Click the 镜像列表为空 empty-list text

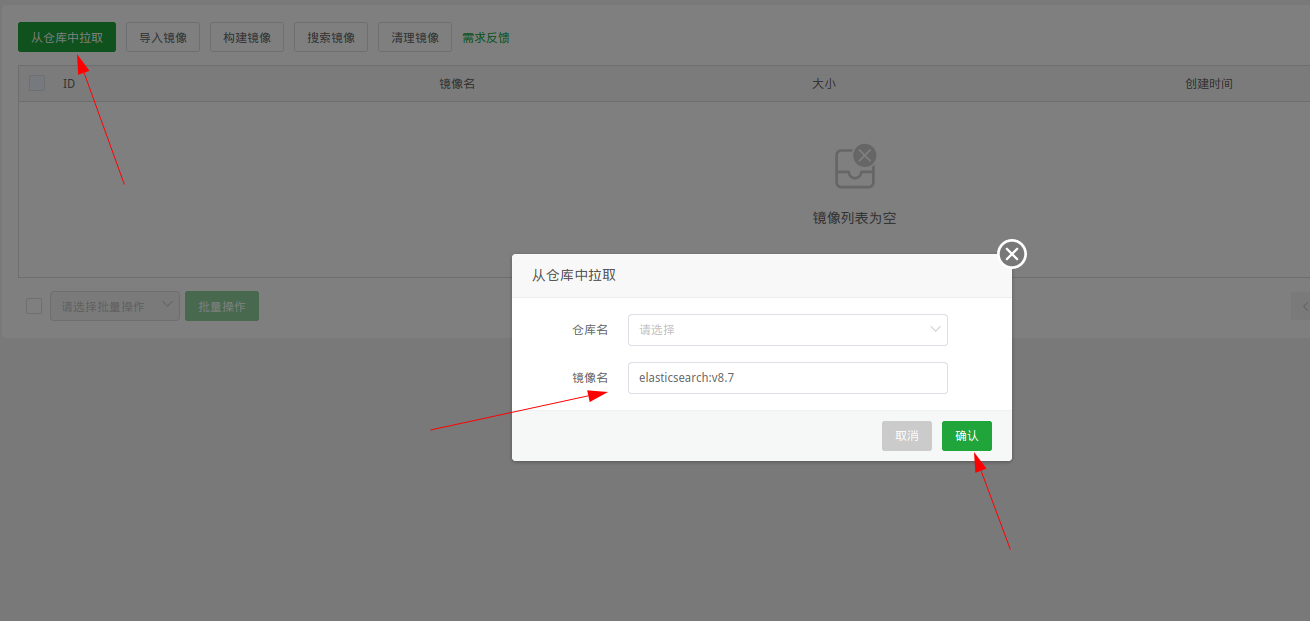(855, 217)
